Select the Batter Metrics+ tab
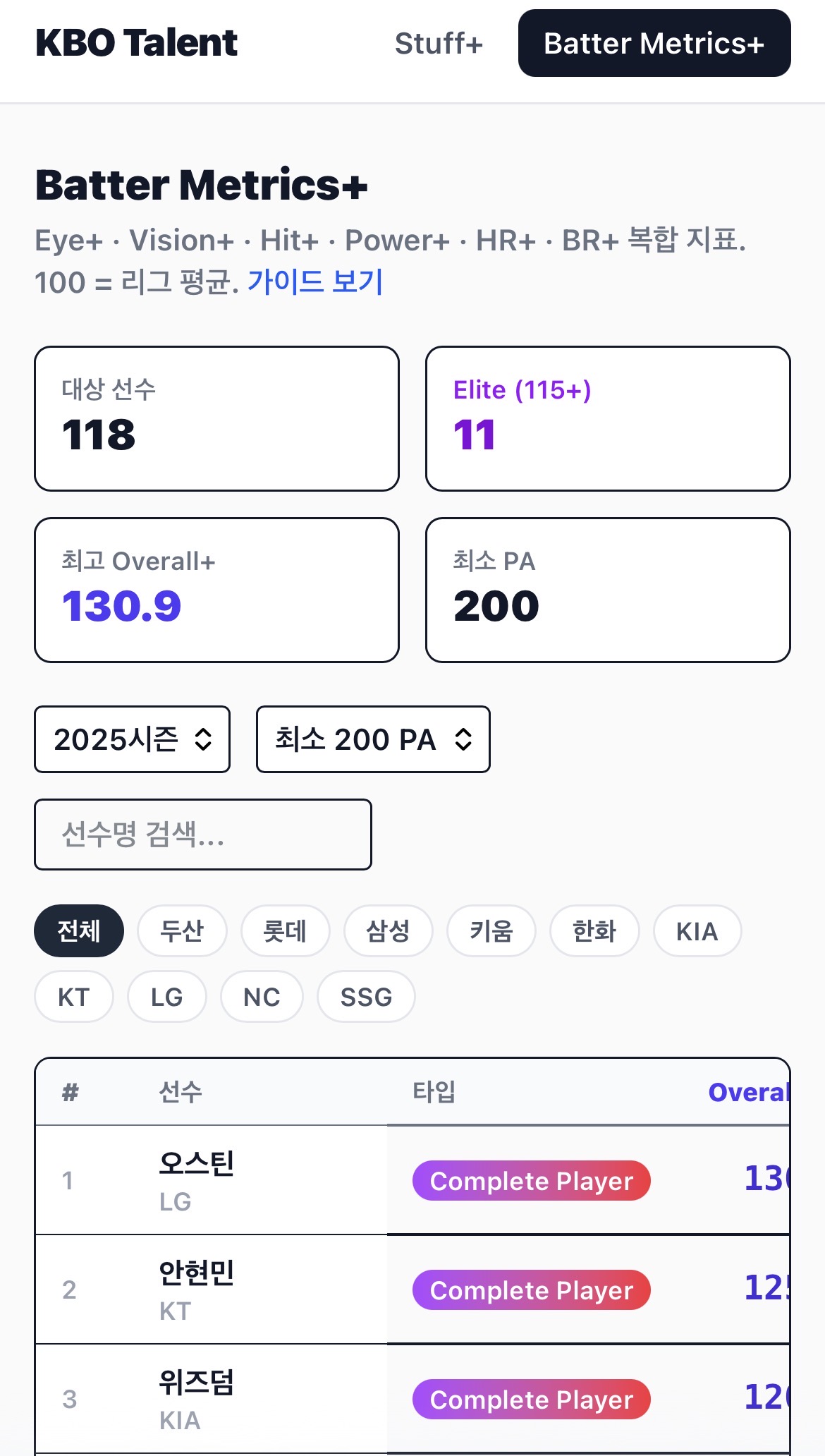The height and width of the screenshot is (1456, 825). coord(654,44)
